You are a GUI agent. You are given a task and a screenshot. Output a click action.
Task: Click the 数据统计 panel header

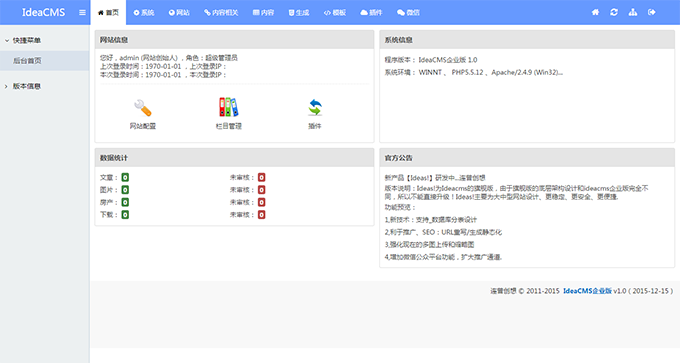point(234,158)
